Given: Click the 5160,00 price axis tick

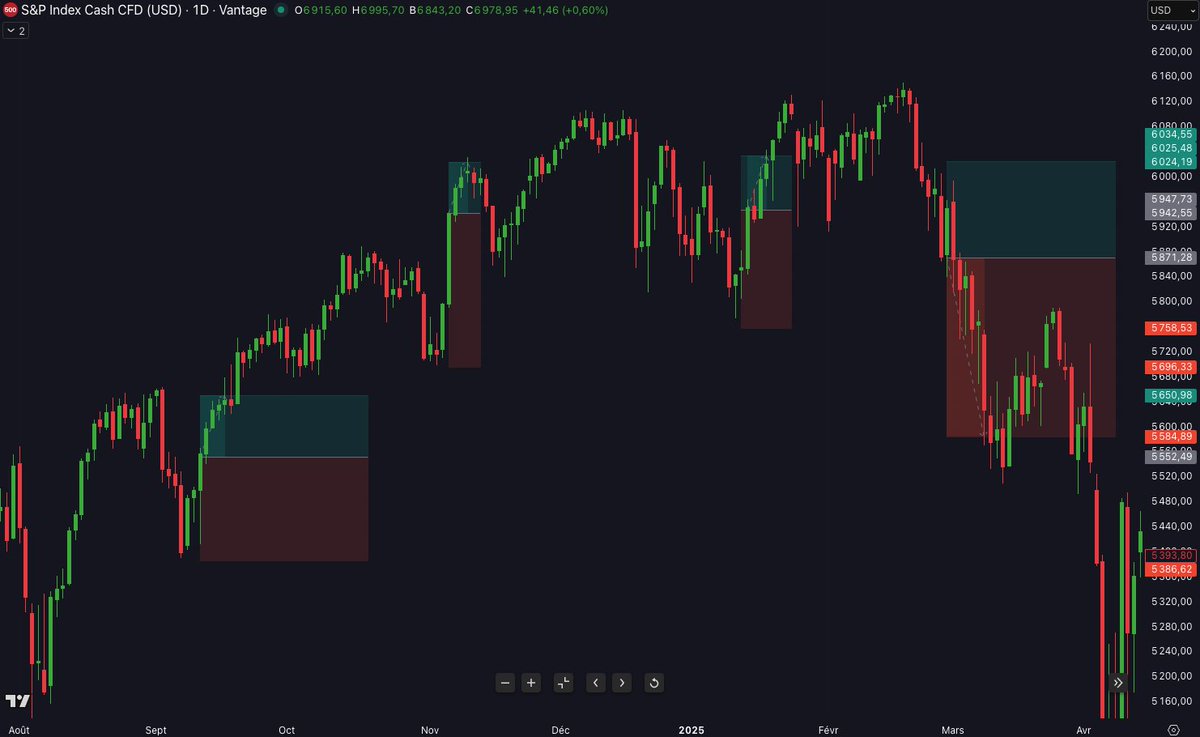Looking at the screenshot, I should pos(1171,702).
